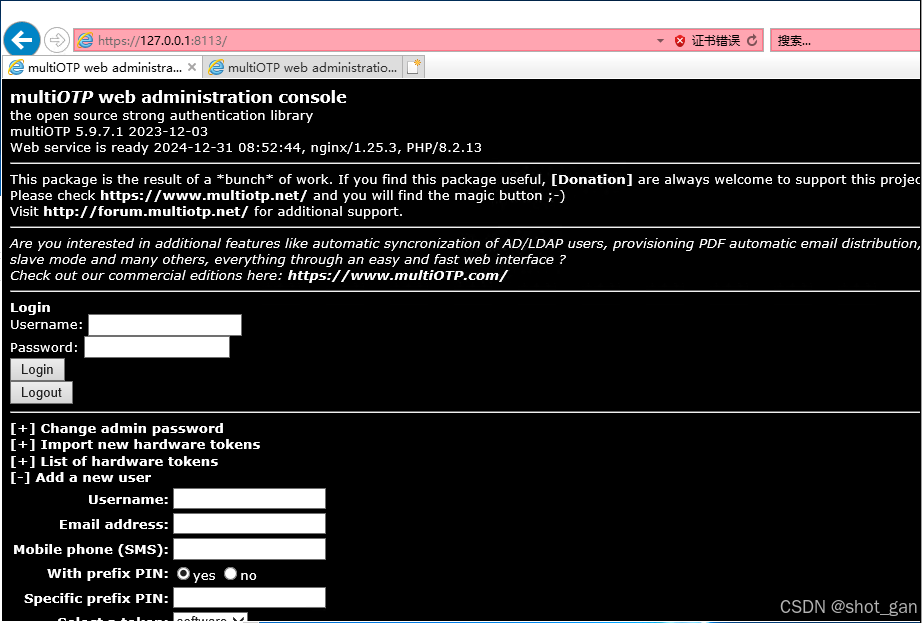Click the new user Username field
The height and width of the screenshot is (623, 922).
point(249,499)
